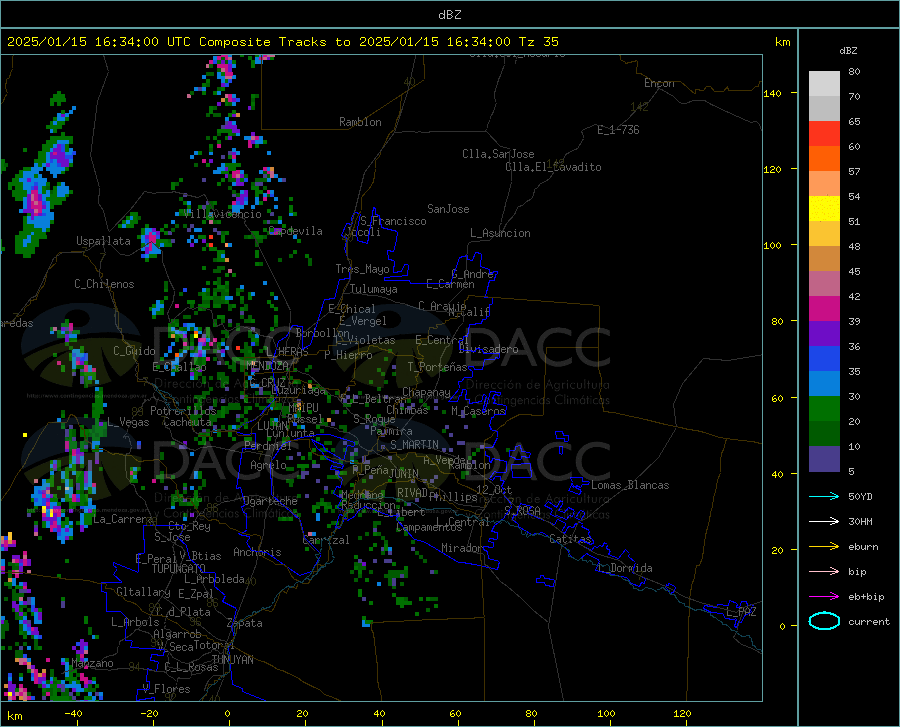Click the S_MARTIN label on the map

414,445
